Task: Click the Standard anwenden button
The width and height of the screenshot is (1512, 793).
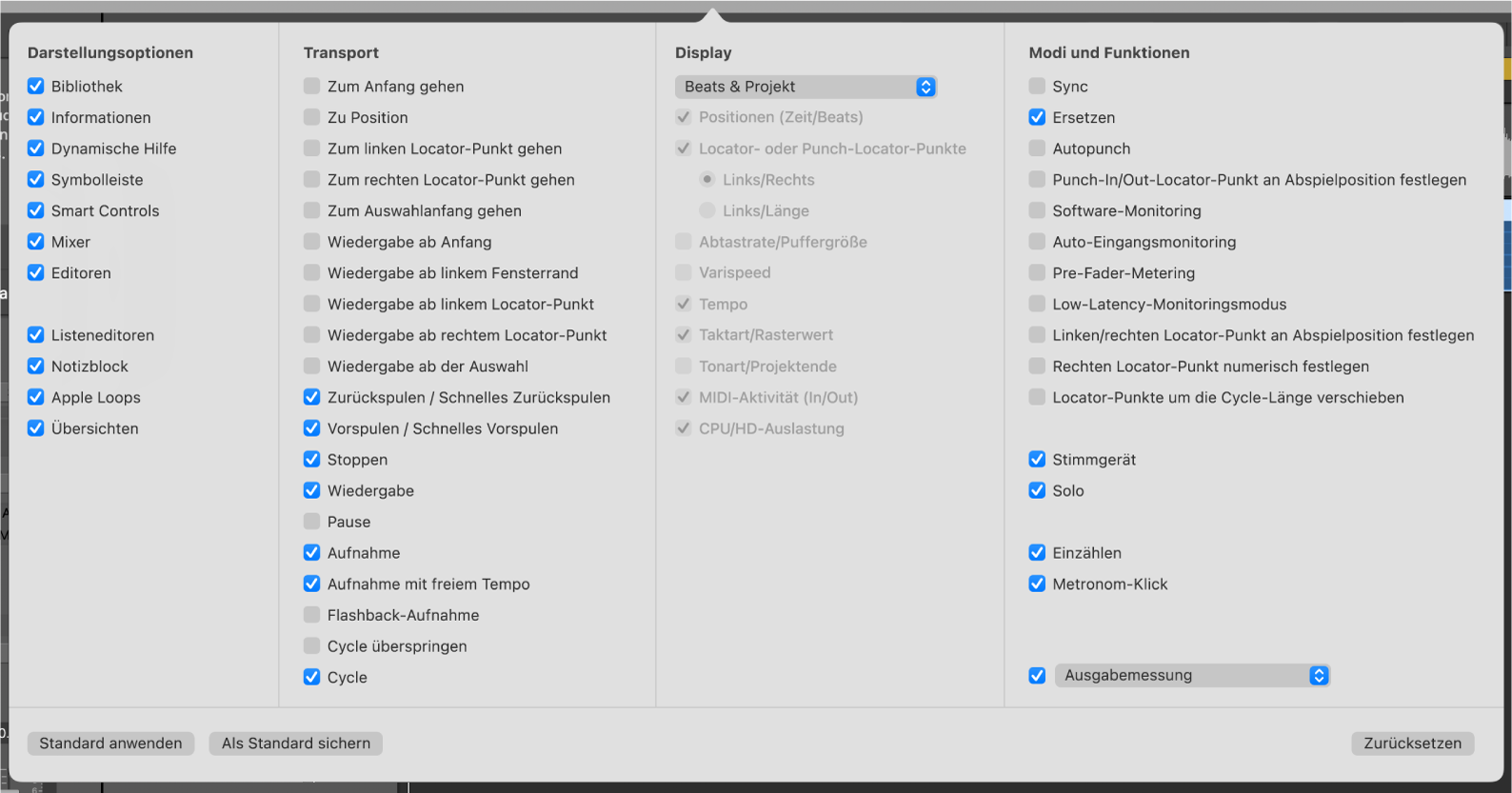Action: 110,743
